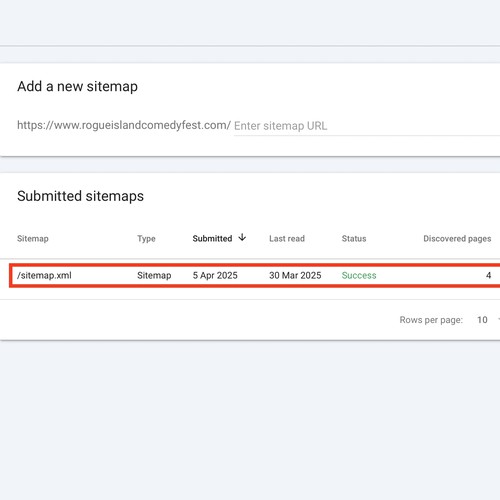Viewport: 500px width, 500px height.
Task: Sort by the Submitted column header
Action: click(212, 239)
